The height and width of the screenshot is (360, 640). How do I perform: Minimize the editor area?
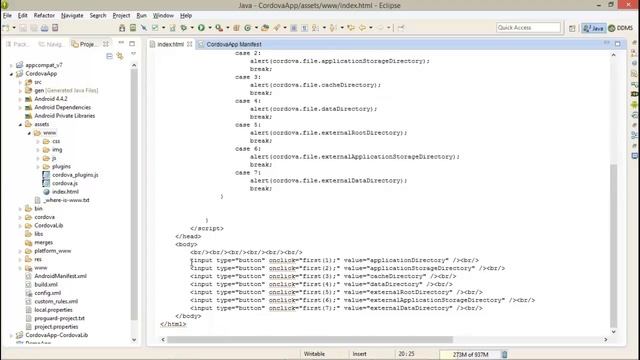coord(607,43)
